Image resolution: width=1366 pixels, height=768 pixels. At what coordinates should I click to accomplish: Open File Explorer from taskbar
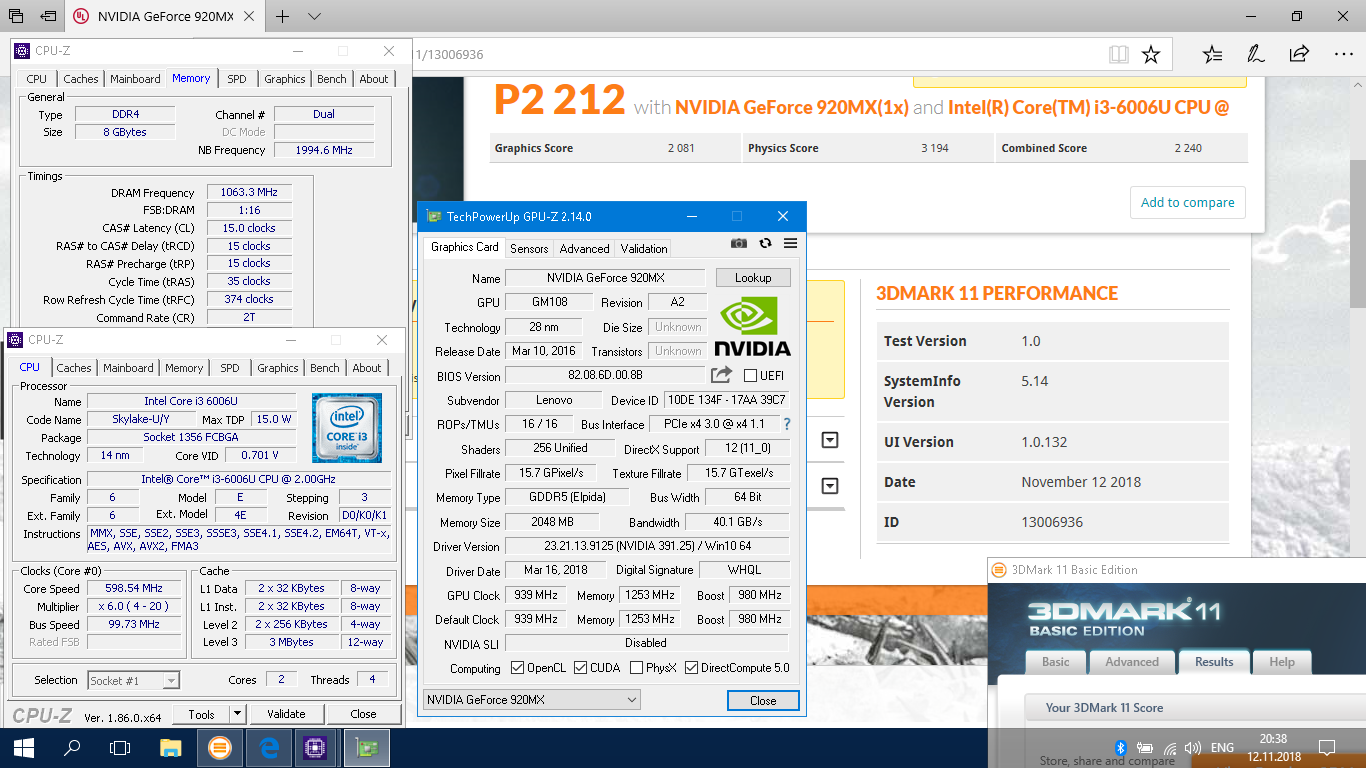[x=171, y=747]
